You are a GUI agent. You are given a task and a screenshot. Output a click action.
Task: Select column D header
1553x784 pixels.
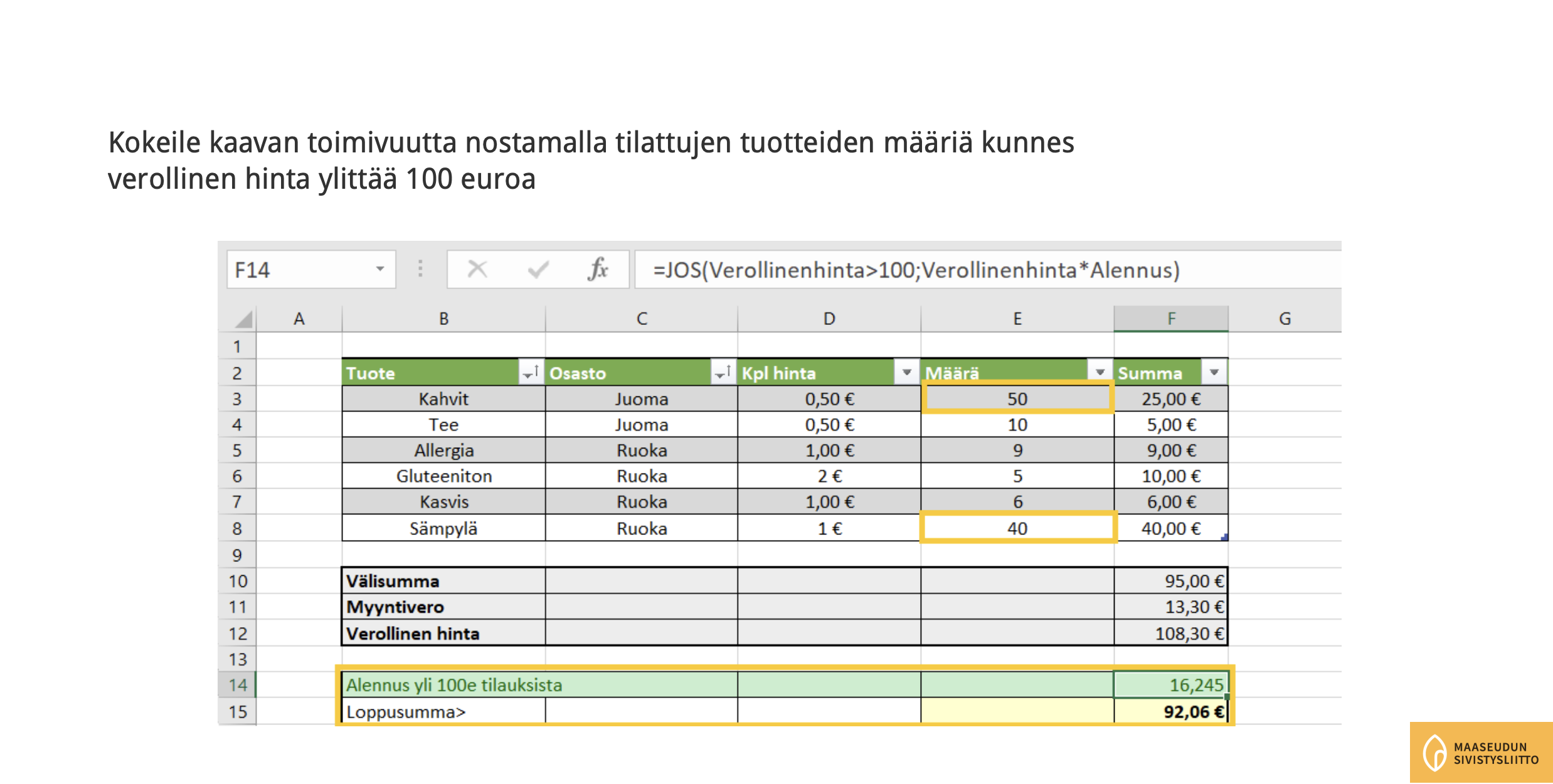pyautogui.click(x=829, y=319)
